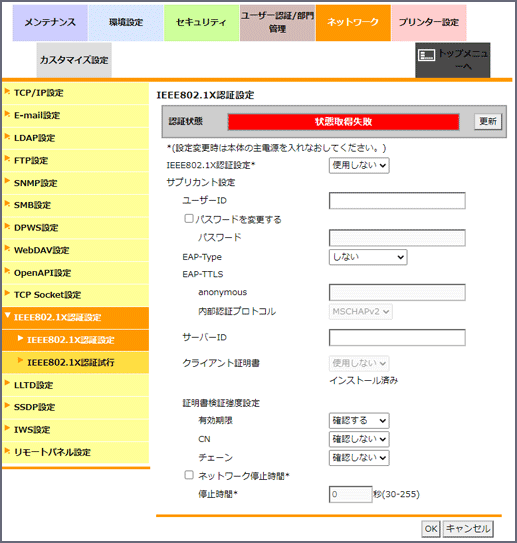Click the リモートパネル設定 arrow icon
The height and width of the screenshot is (543, 517).
point(7,451)
